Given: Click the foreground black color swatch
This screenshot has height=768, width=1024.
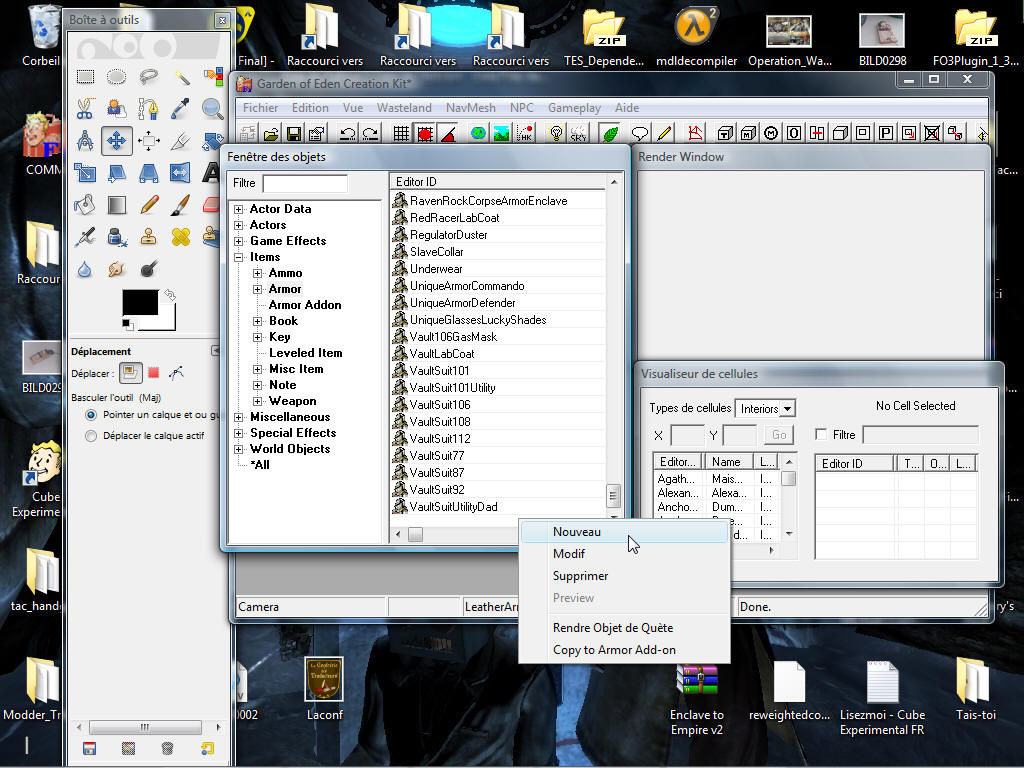Looking at the screenshot, I should click(x=140, y=303).
